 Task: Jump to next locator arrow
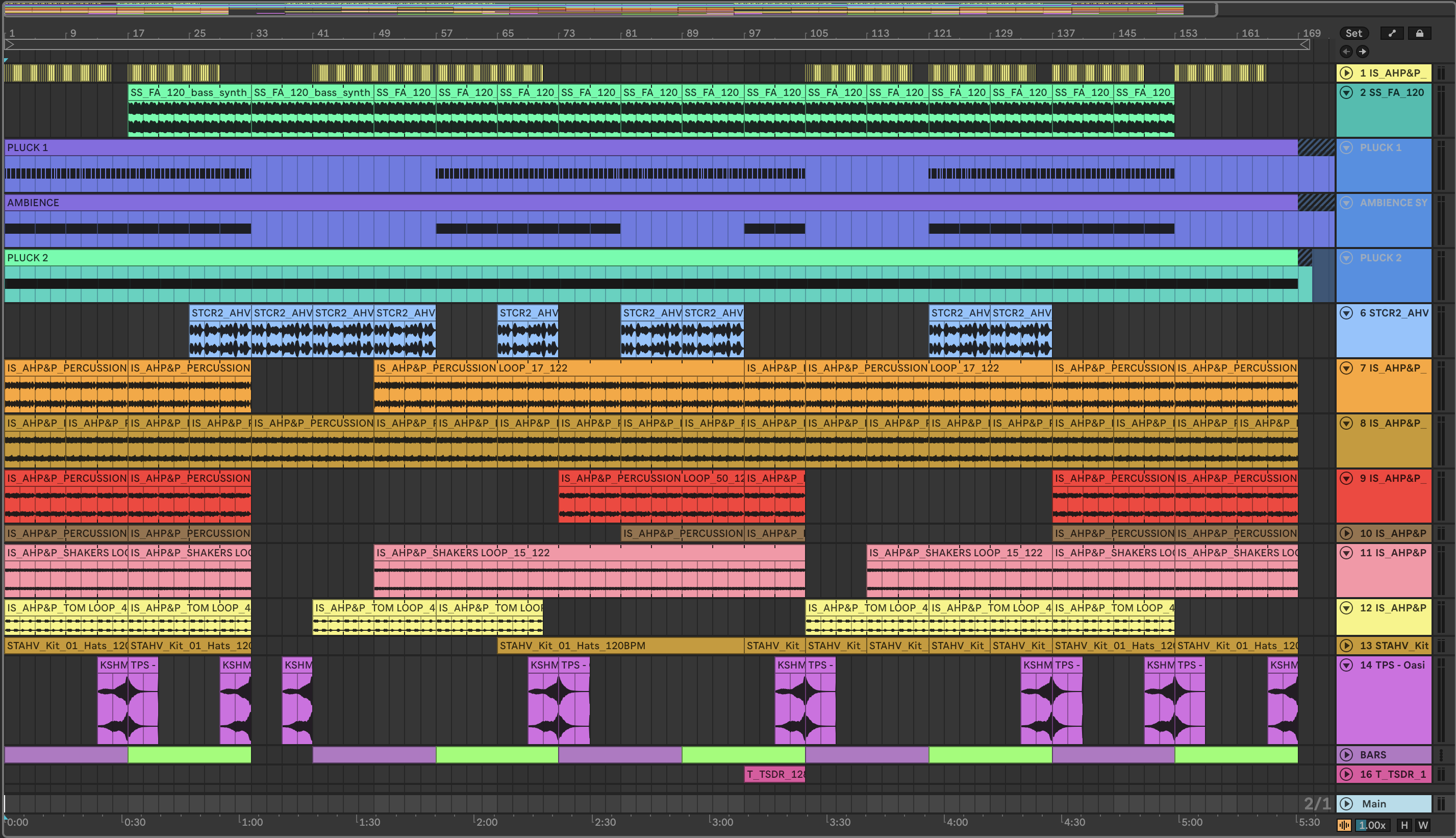pyautogui.click(x=1362, y=52)
